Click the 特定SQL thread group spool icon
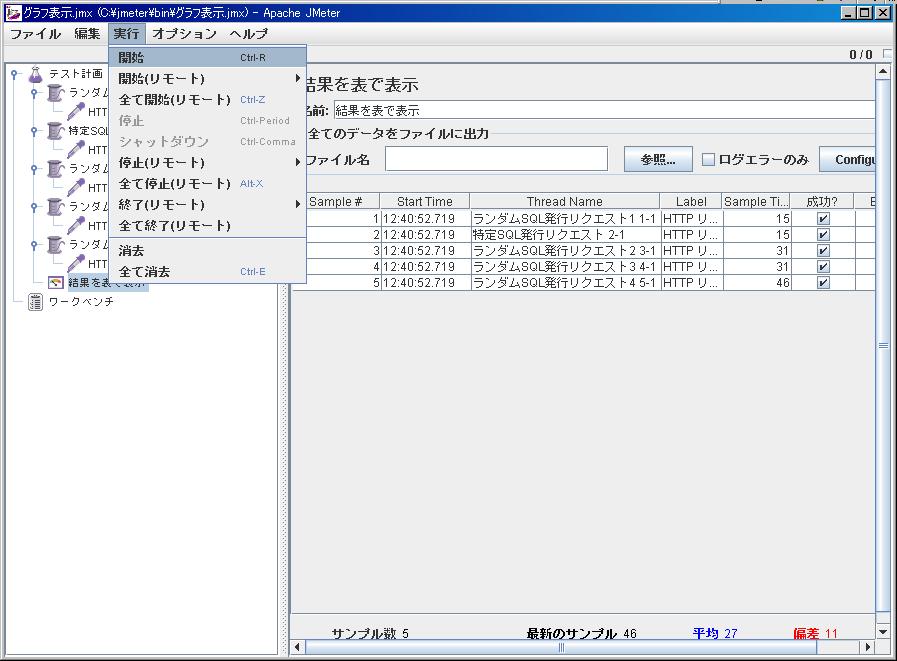Viewport: 897px width, 661px height. [55, 131]
